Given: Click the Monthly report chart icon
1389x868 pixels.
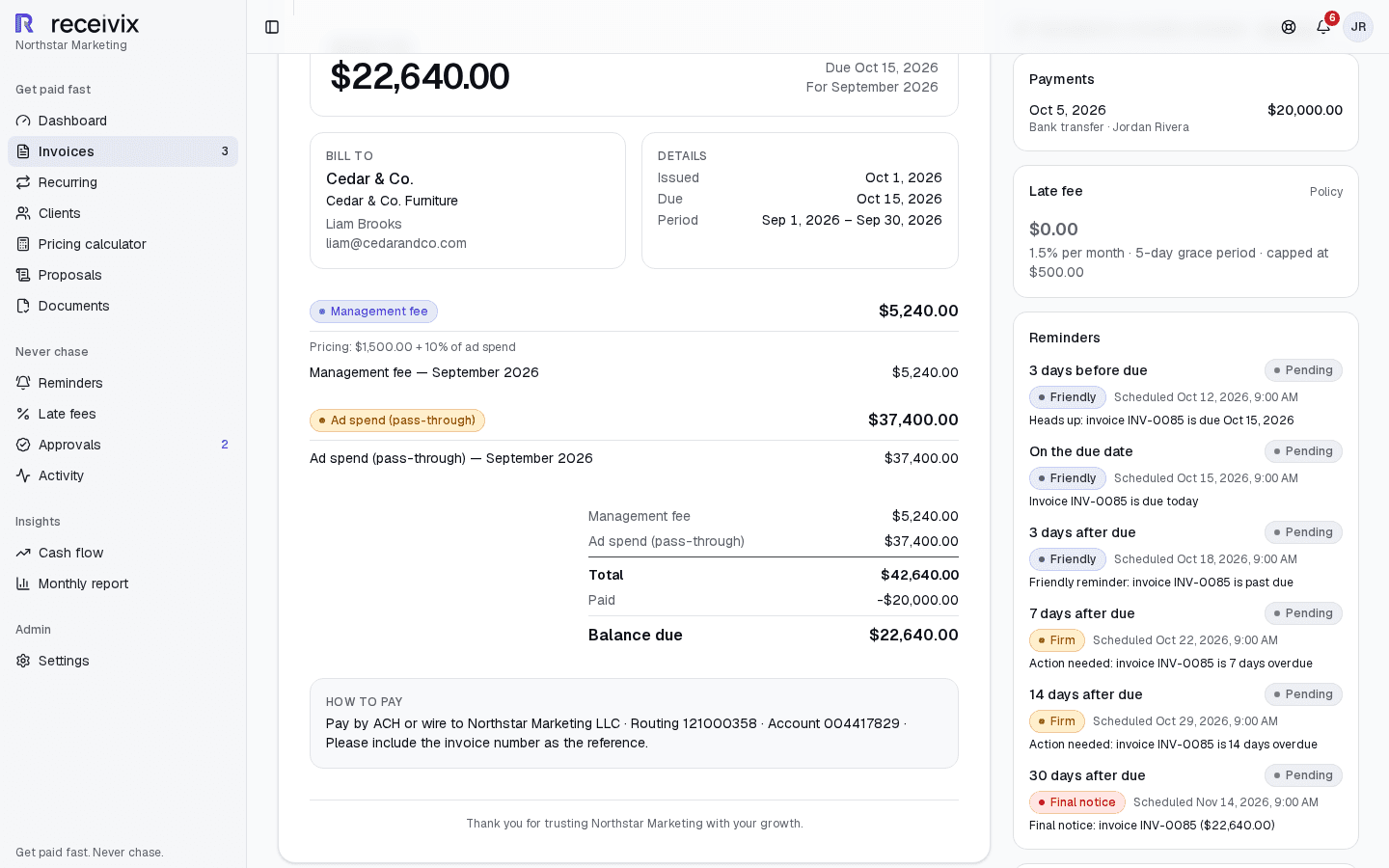Looking at the screenshot, I should pos(23,583).
